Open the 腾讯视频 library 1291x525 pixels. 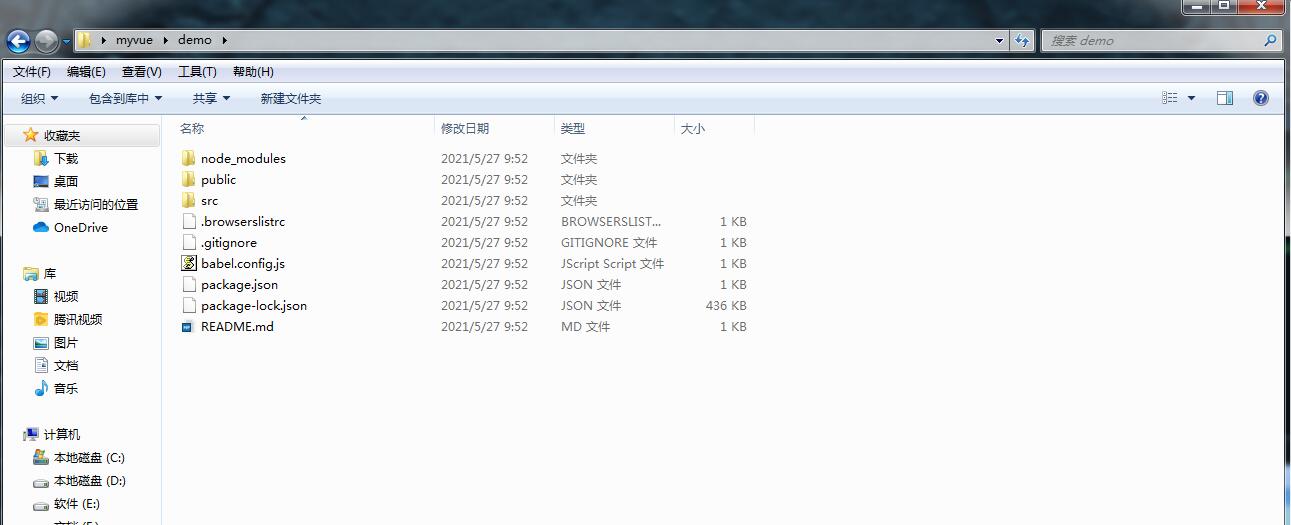78,319
